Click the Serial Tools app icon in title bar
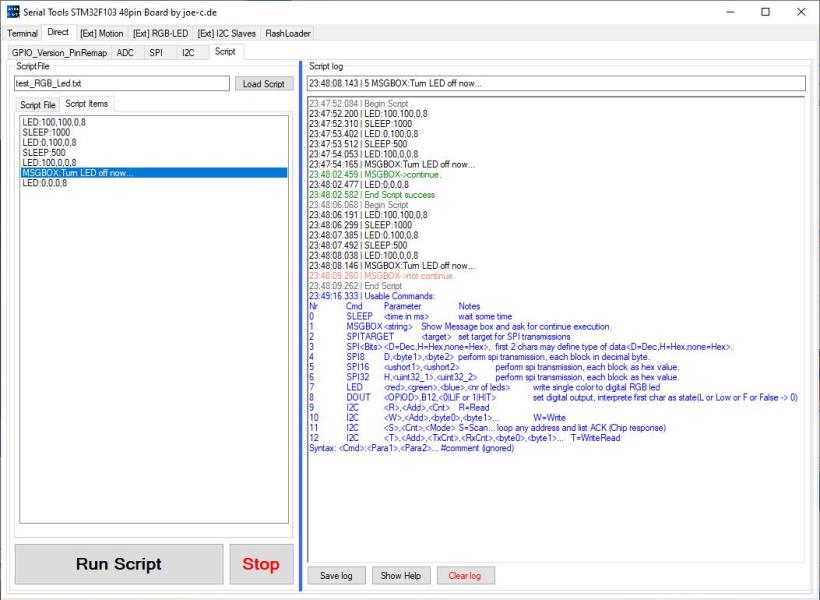 (12, 12)
